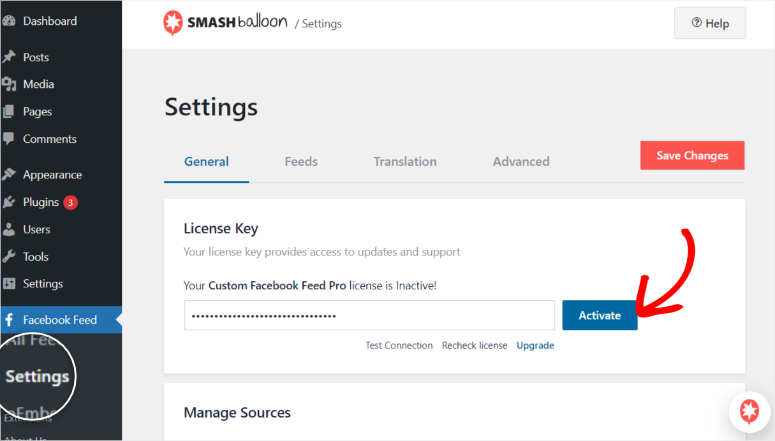Image resolution: width=775 pixels, height=441 pixels.
Task: Switch to the General tab
Action: click(206, 162)
